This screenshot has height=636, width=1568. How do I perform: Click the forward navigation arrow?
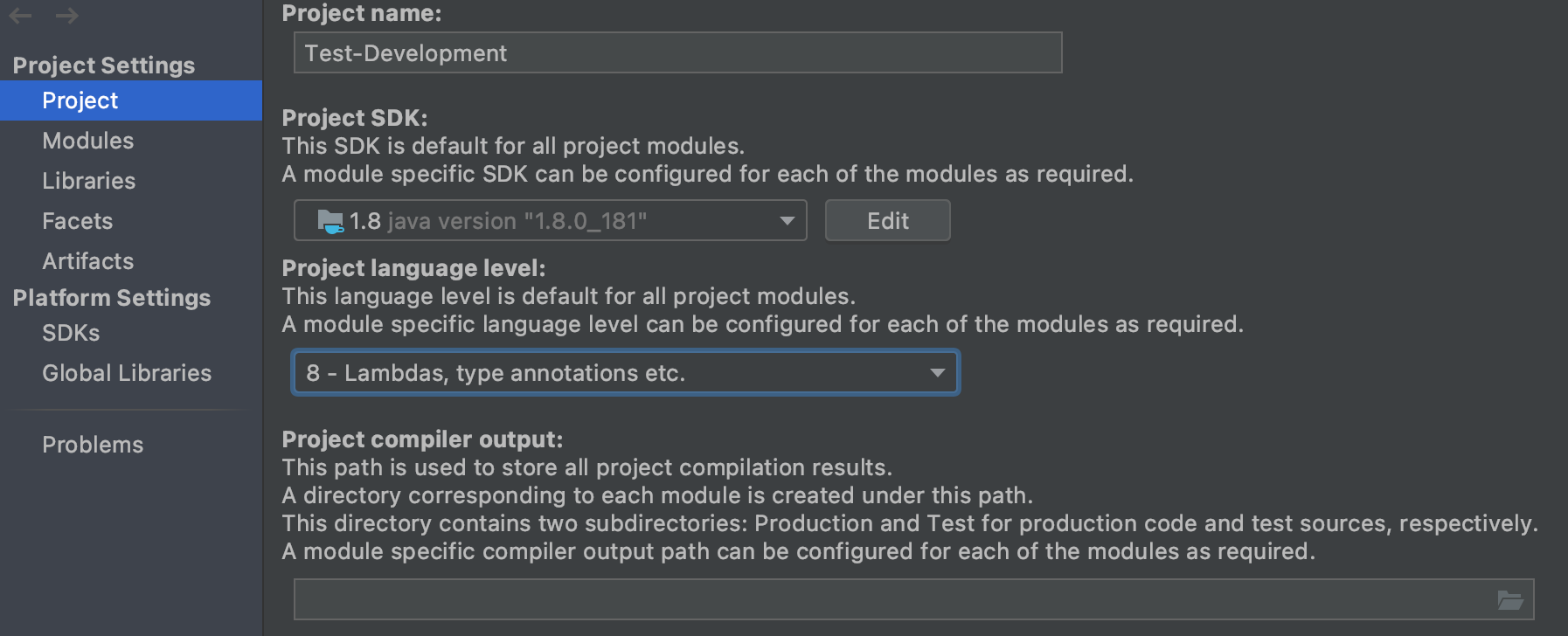66,16
